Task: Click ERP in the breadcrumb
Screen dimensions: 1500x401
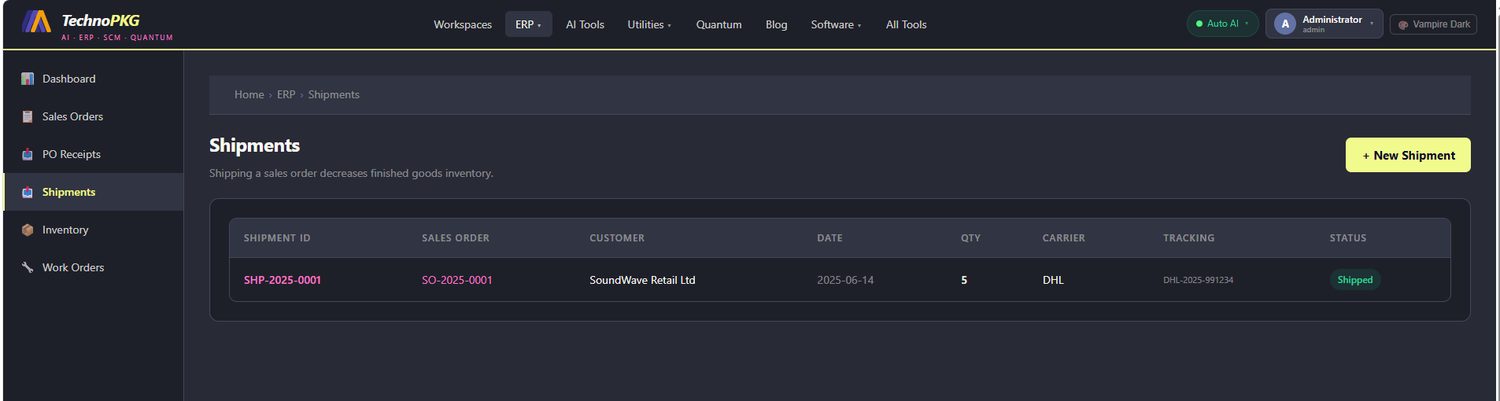Action: pyautogui.click(x=286, y=95)
